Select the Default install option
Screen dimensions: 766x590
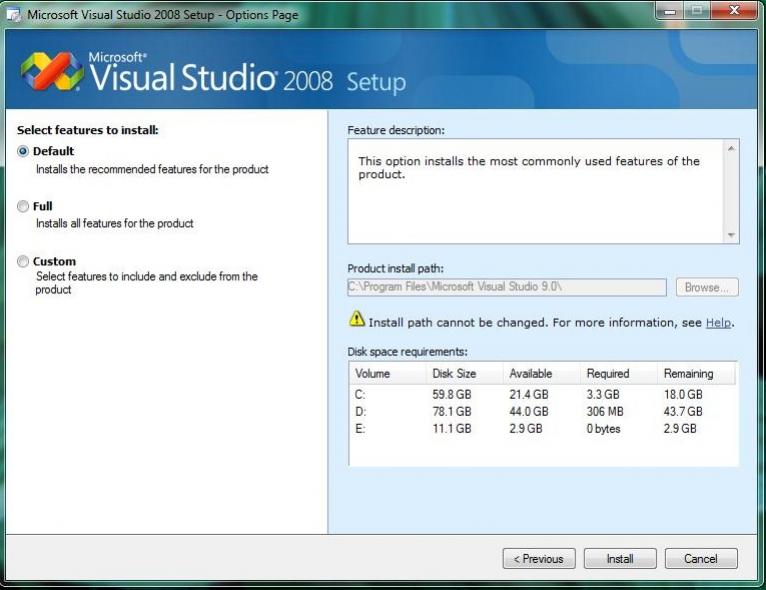click(x=23, y=151)
